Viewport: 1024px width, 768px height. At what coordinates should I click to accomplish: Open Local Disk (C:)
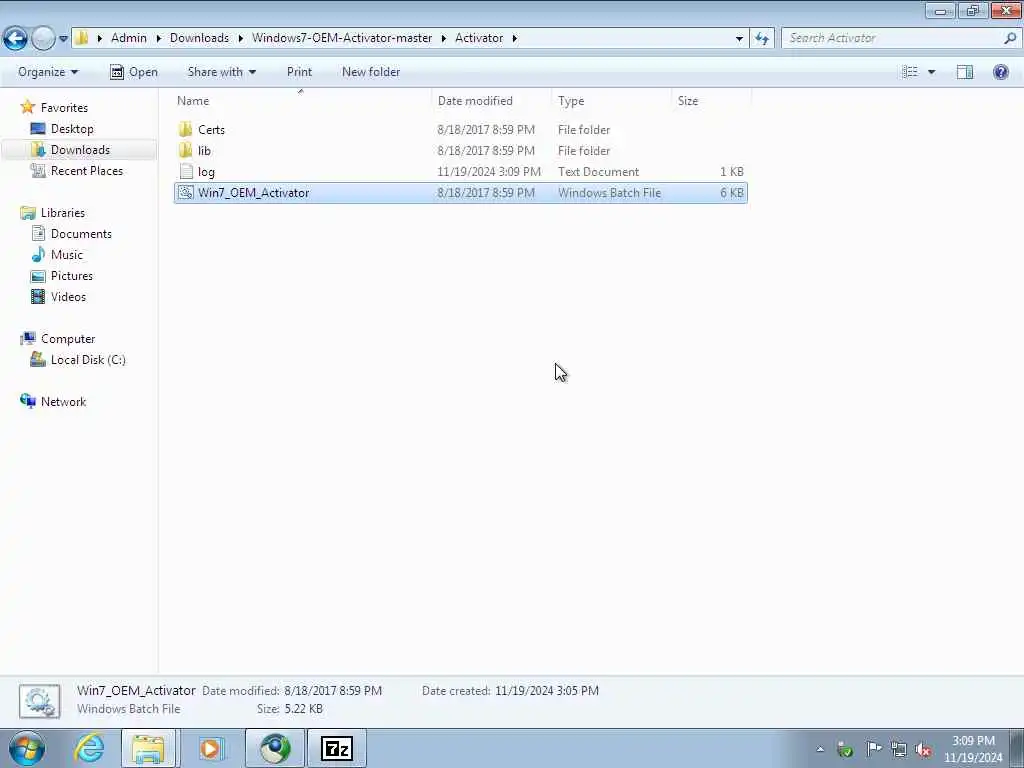click(88, 360)
